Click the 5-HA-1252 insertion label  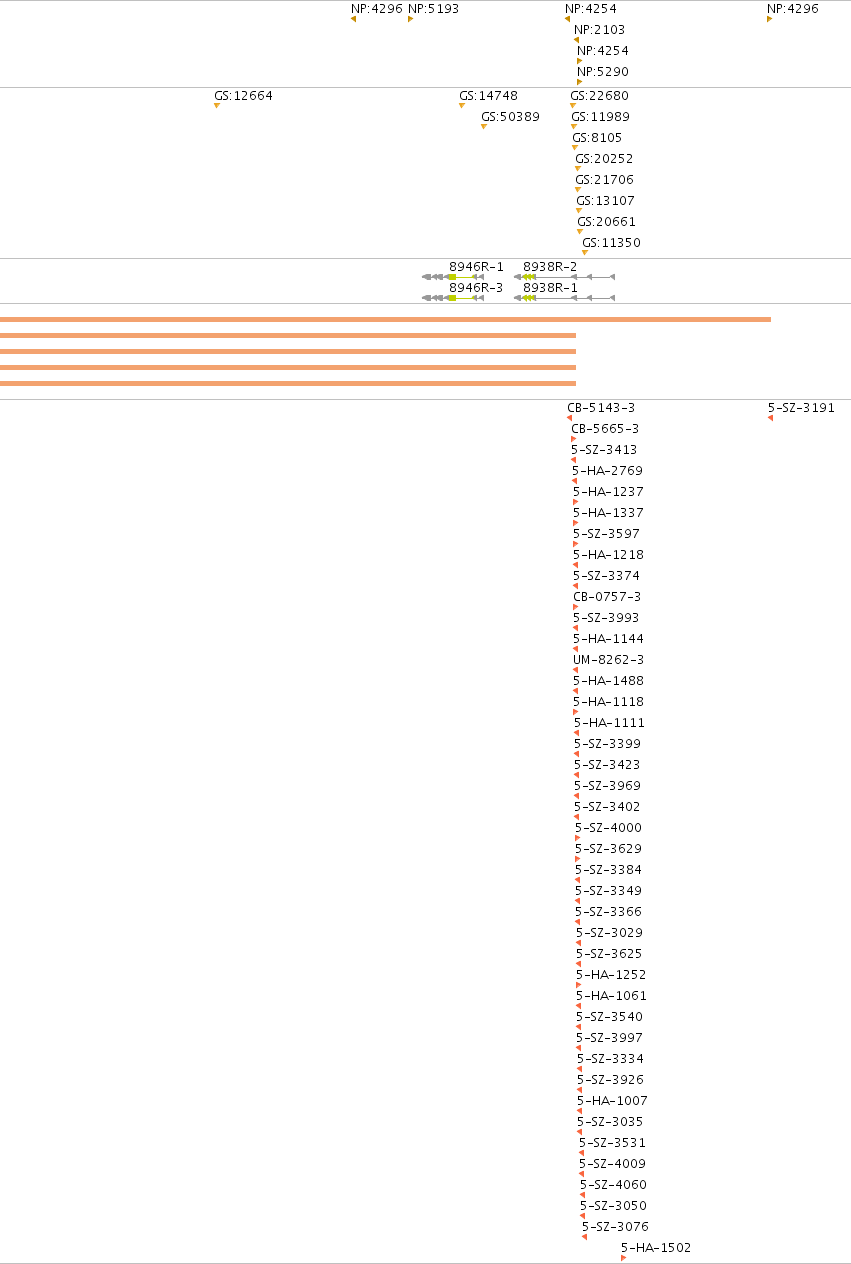(611, 975)
